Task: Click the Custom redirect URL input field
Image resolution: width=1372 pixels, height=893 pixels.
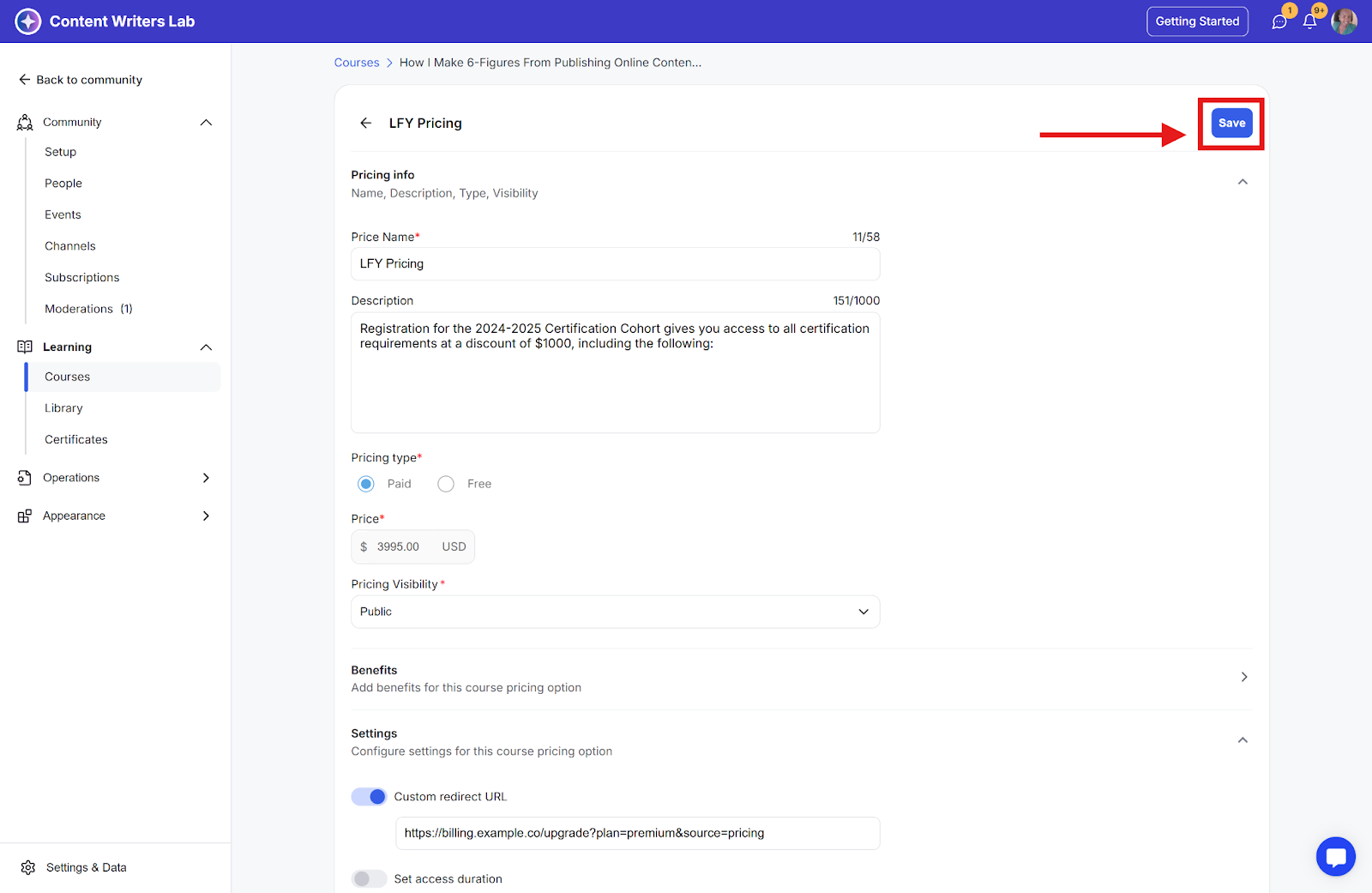Action: click(x=638, y=833)
